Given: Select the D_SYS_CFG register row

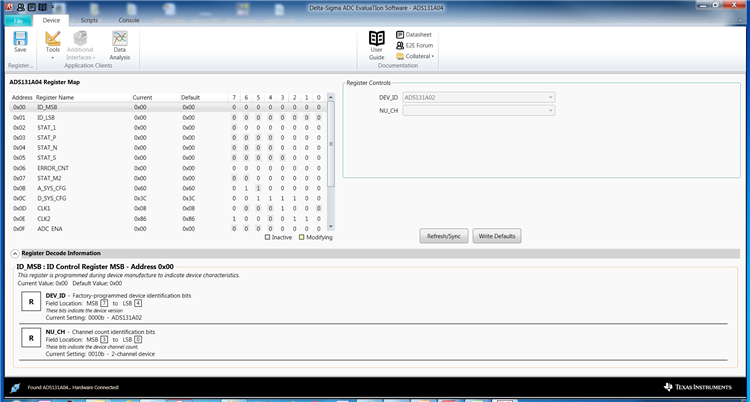Looking at the screenshot, I should (168, 199).
